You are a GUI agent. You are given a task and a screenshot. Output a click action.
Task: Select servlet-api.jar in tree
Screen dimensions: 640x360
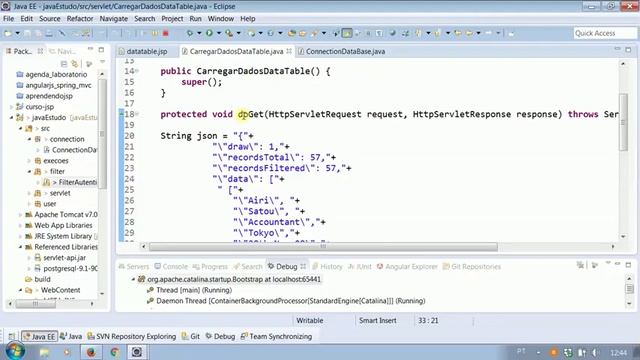[60, 258]
